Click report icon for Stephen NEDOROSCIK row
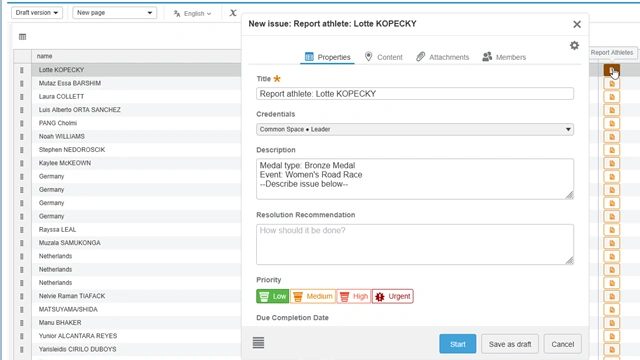This screenshot has height=360, width=640. pyautogui.click(x=611, y=150)
